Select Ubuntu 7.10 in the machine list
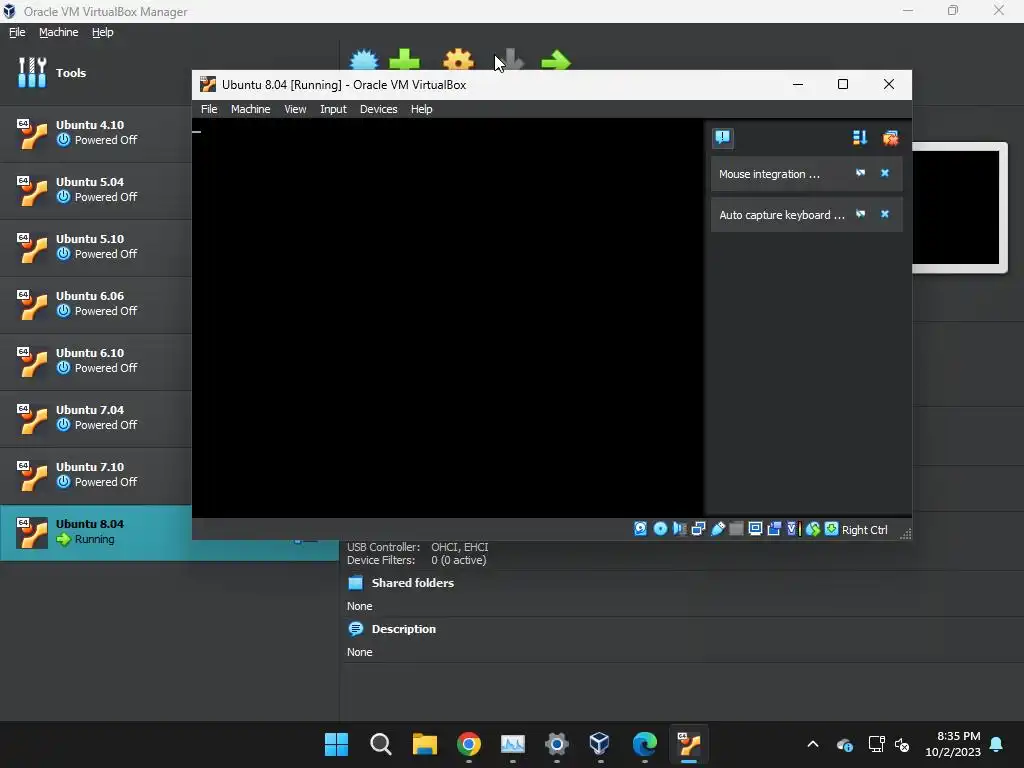This screenshot has height=768, width=1024. [96, 474]
